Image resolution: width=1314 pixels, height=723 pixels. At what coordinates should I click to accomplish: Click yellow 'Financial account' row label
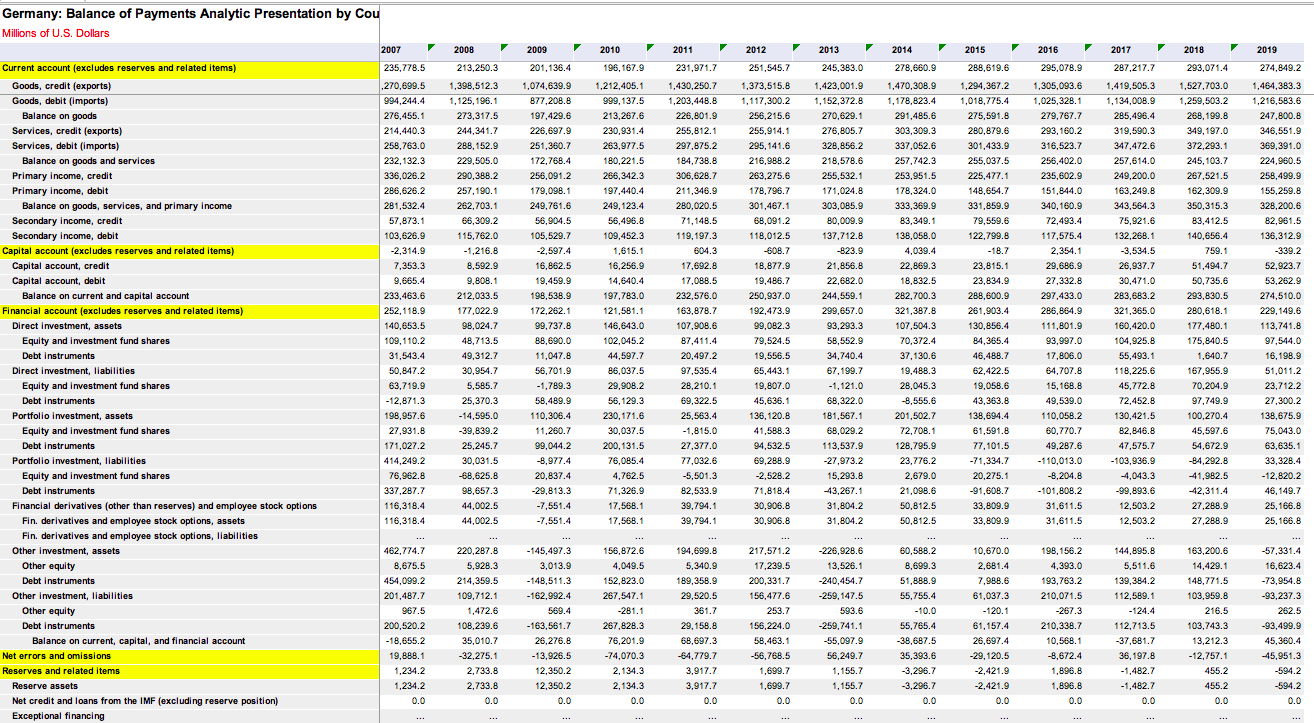coord(122,311)
